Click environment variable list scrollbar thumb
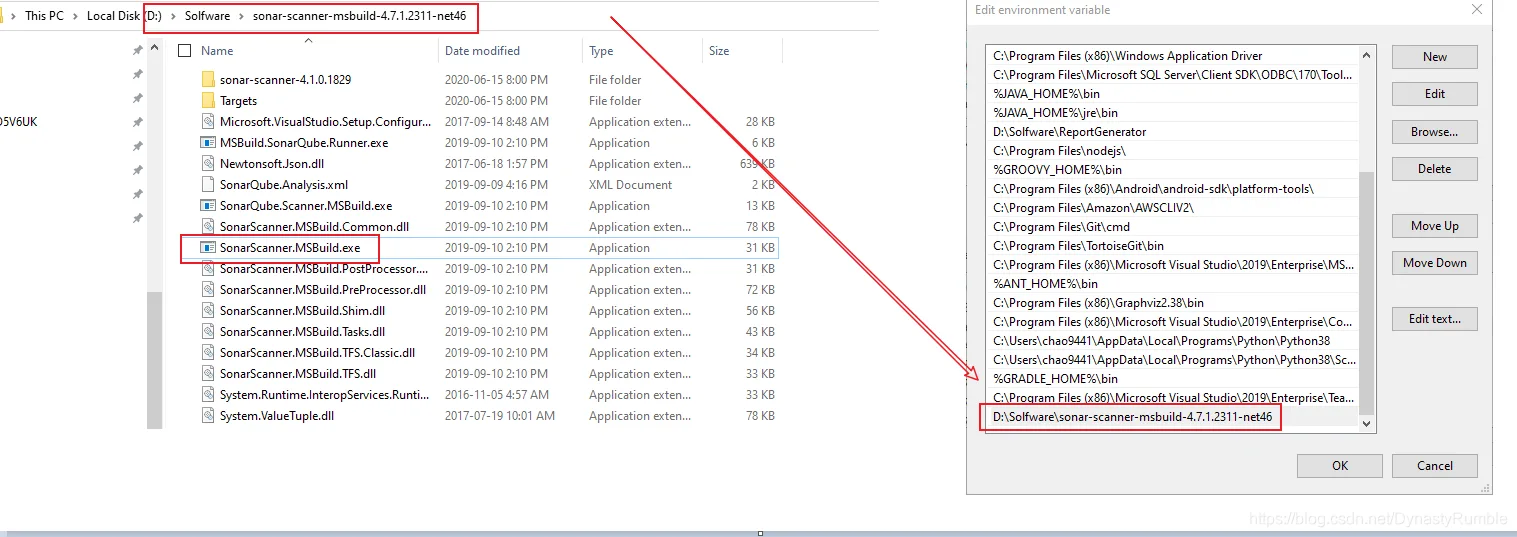Image resolution: width=1517 pixels, height=537 pixels. (x=1367, y=291)
